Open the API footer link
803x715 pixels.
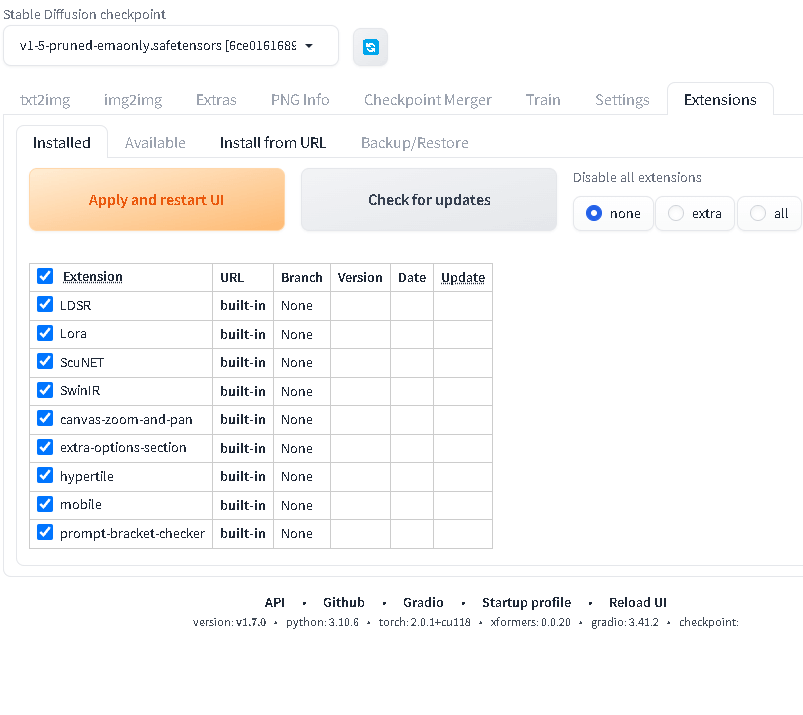pyautogui.click(x=274, y=602)
